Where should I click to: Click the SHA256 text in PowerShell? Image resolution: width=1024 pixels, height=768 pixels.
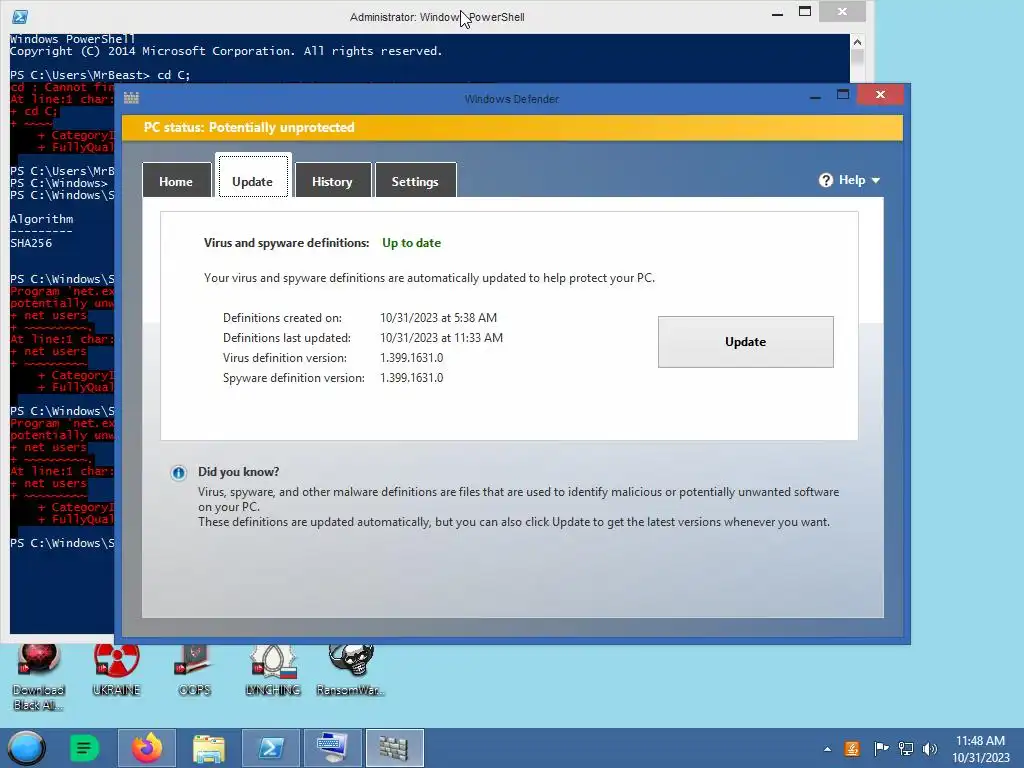(x=31, y=243)
